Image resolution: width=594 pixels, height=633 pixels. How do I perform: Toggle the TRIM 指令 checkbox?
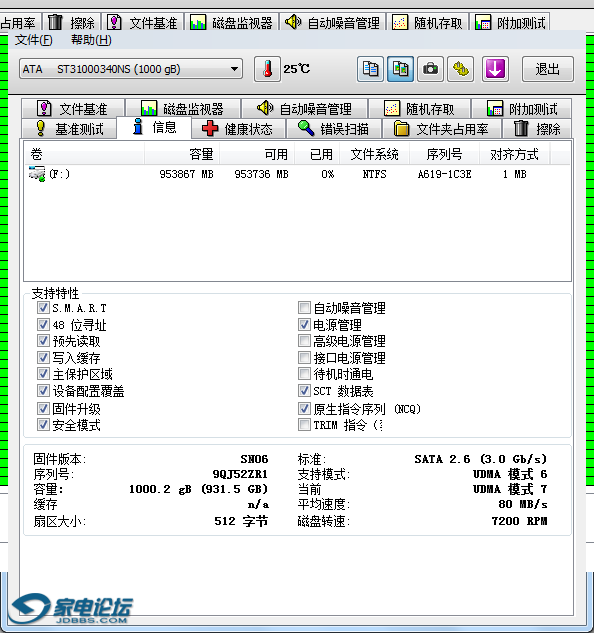(304, 425)
